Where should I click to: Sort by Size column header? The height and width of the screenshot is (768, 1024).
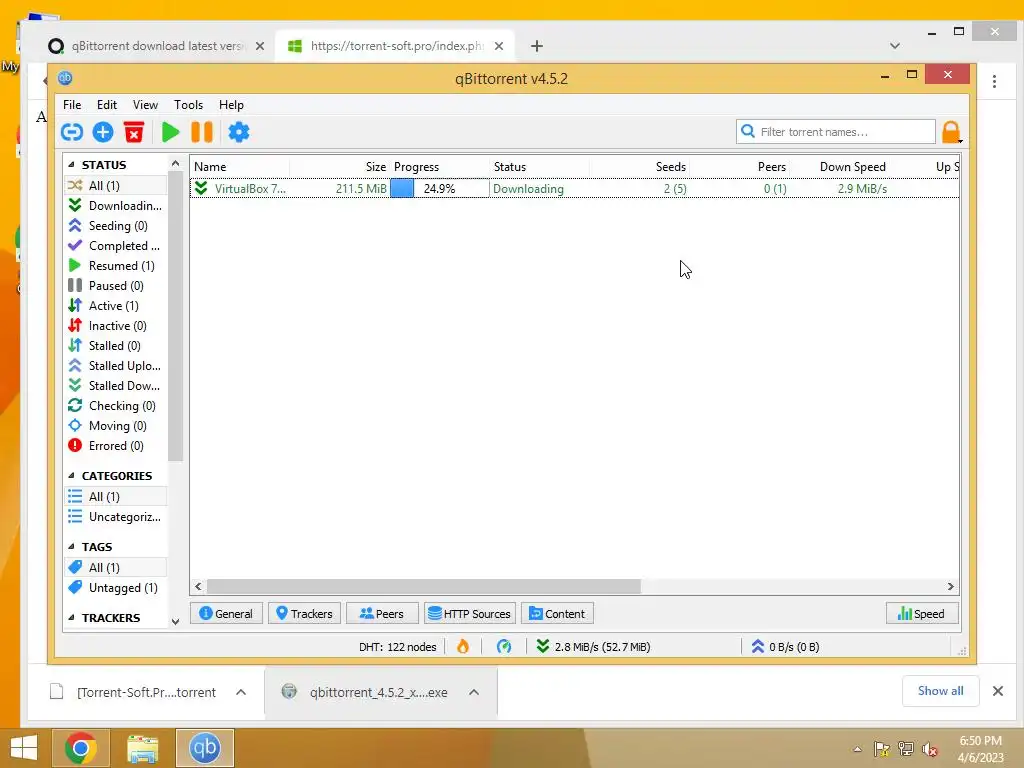point(340,167)
